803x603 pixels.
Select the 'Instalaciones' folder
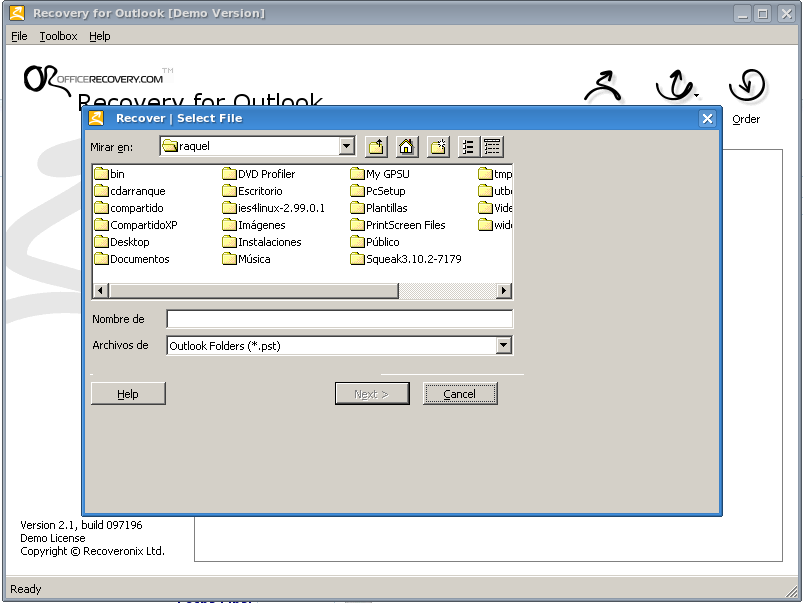coord(262,241)
